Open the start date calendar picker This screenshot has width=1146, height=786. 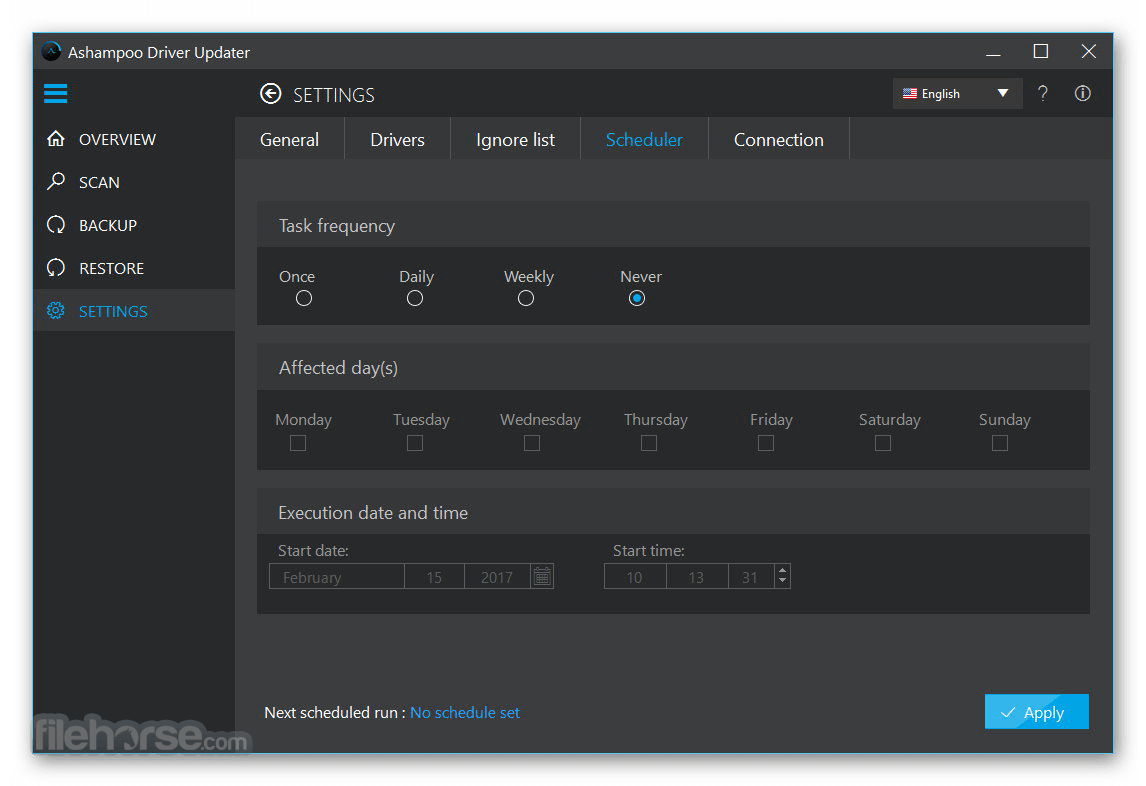click(542, 577)
